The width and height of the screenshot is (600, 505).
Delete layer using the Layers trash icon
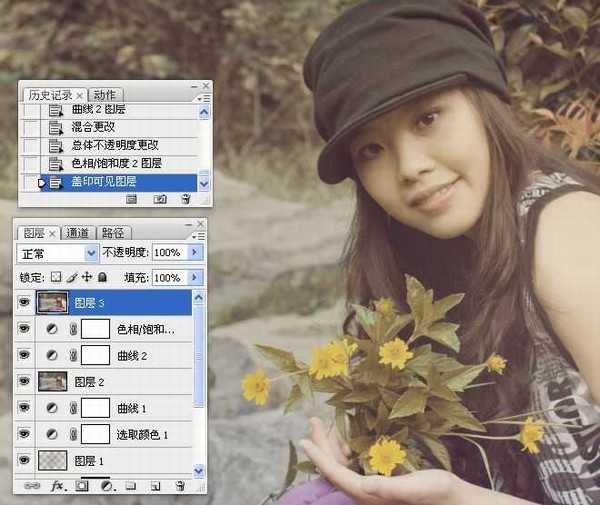coord(180,486)
